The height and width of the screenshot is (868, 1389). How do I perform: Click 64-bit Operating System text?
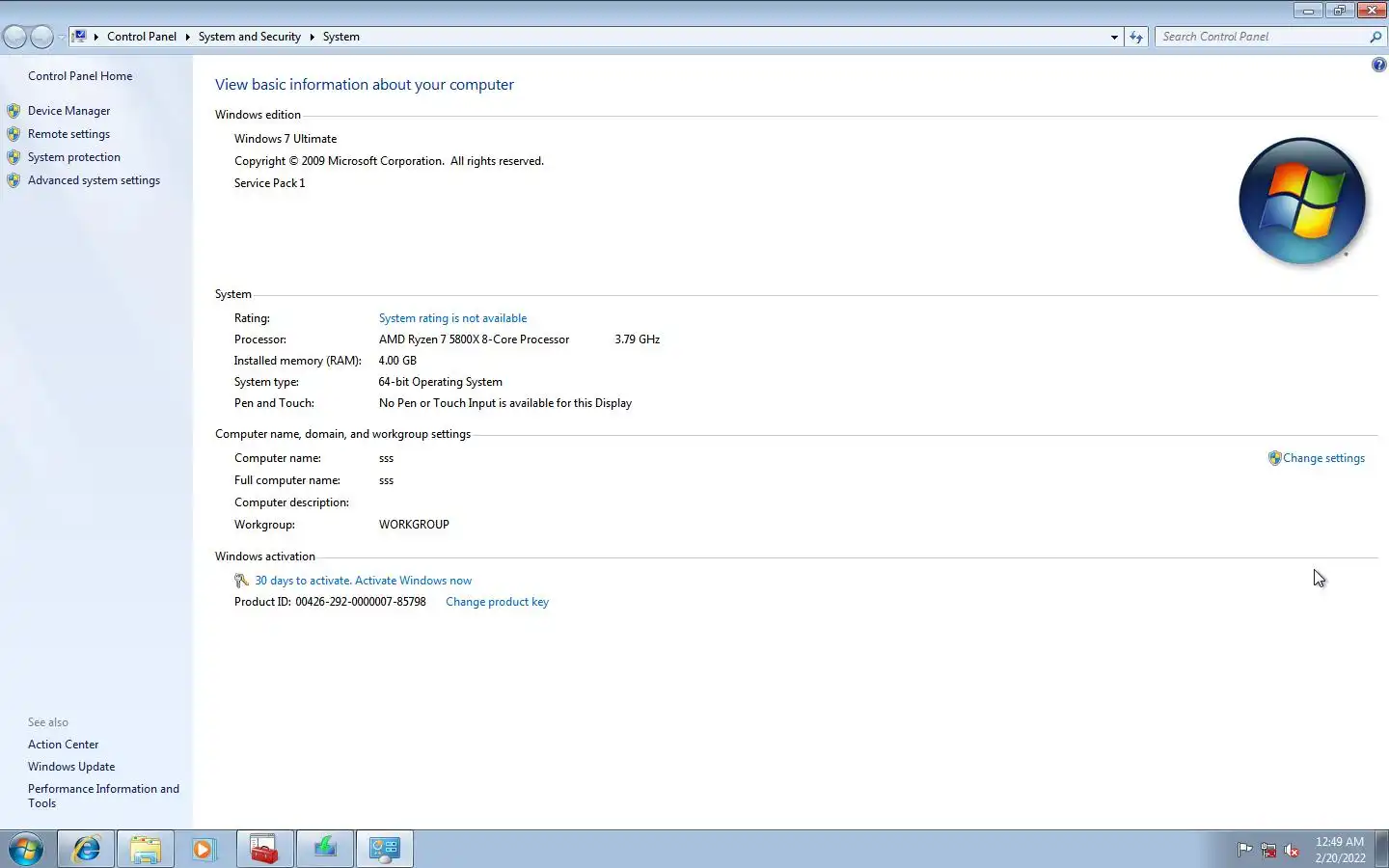click(x=440, y=382)
